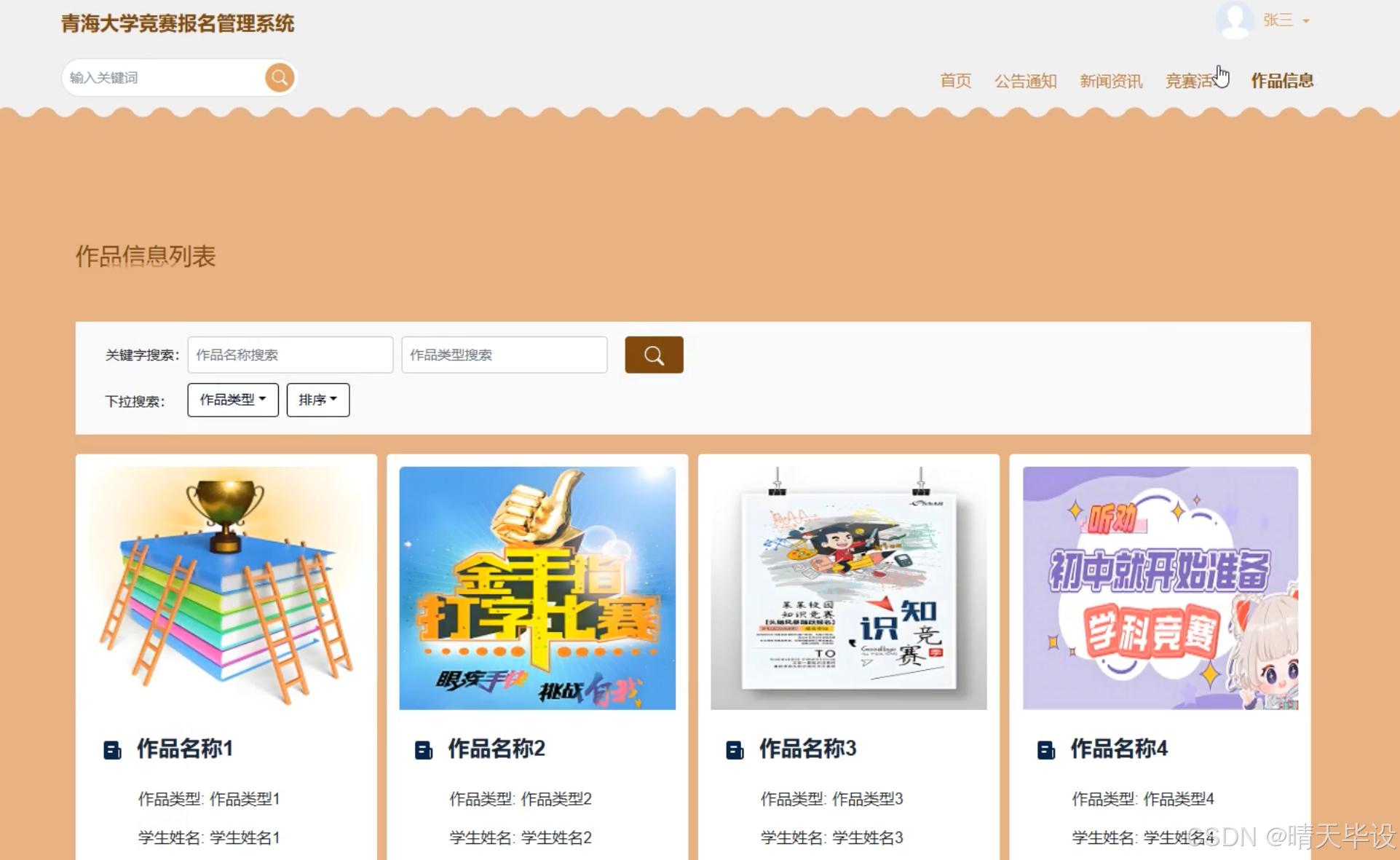Image resolution: width=1400 pixels, height=860 pixels.
Task: Open 公告通知 navigation item
Action: pyautogui.click(x=1025, y=81)
